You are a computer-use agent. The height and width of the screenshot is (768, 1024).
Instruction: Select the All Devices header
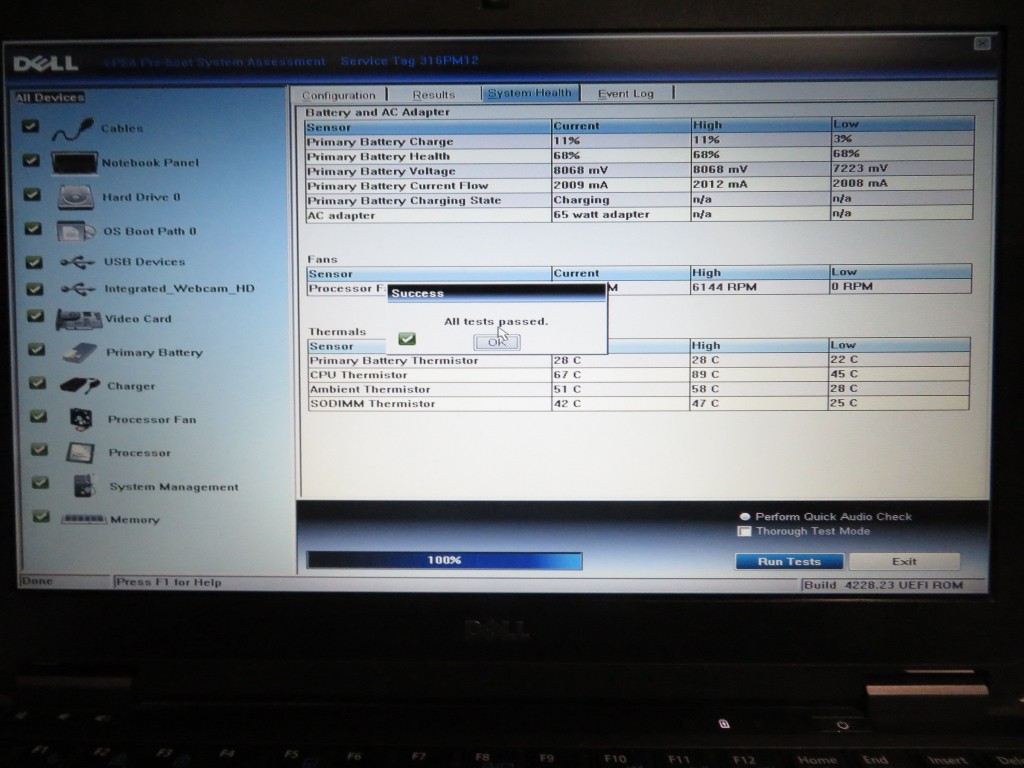50,98
